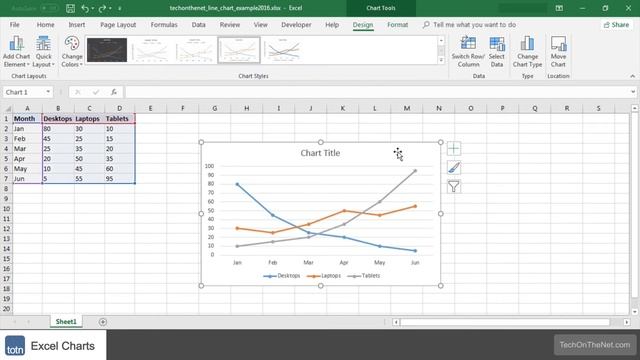Screen dimensions: 640x360
Task: Select the highlighted fourth chart style
Action: click(x=239, y=50)
